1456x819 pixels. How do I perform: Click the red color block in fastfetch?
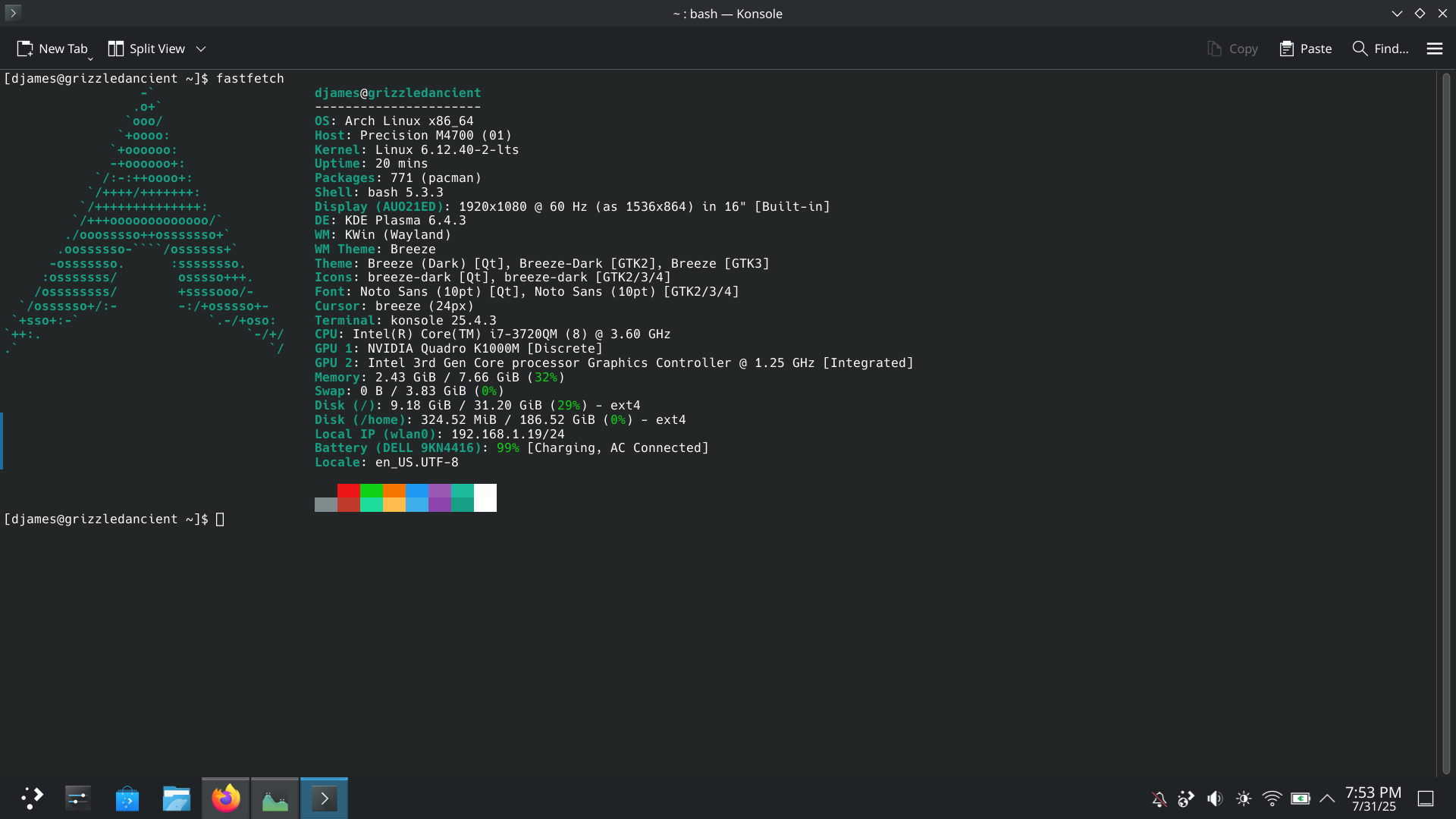(349, 491)
